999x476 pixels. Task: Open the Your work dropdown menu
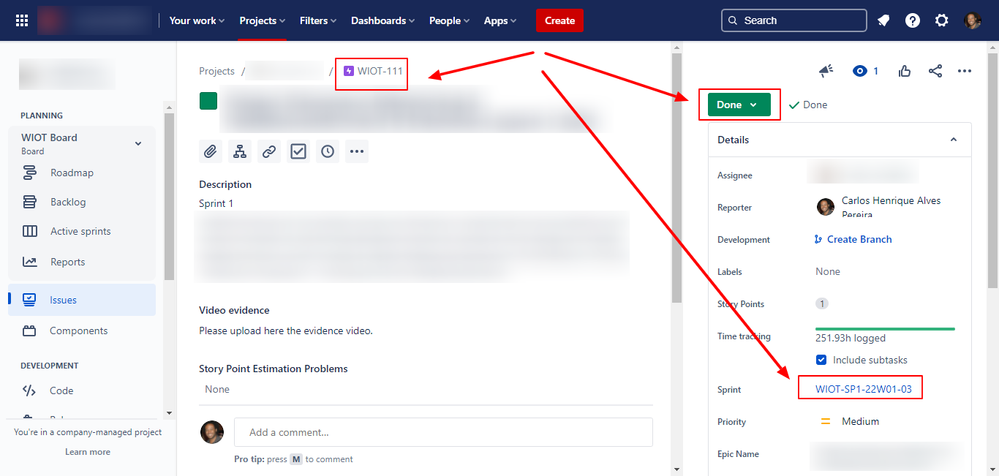[x=197, y=20]
